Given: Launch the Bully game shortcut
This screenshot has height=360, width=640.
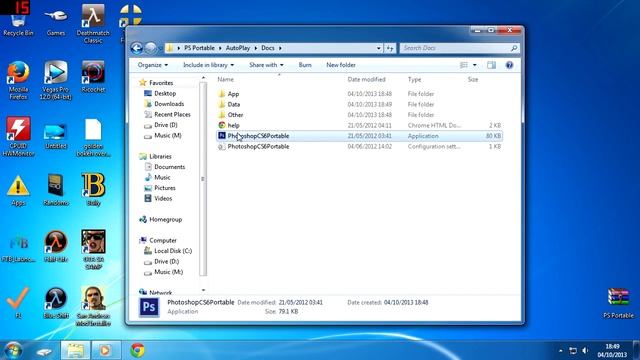Looking at the screenshot, I should [93, 189].
